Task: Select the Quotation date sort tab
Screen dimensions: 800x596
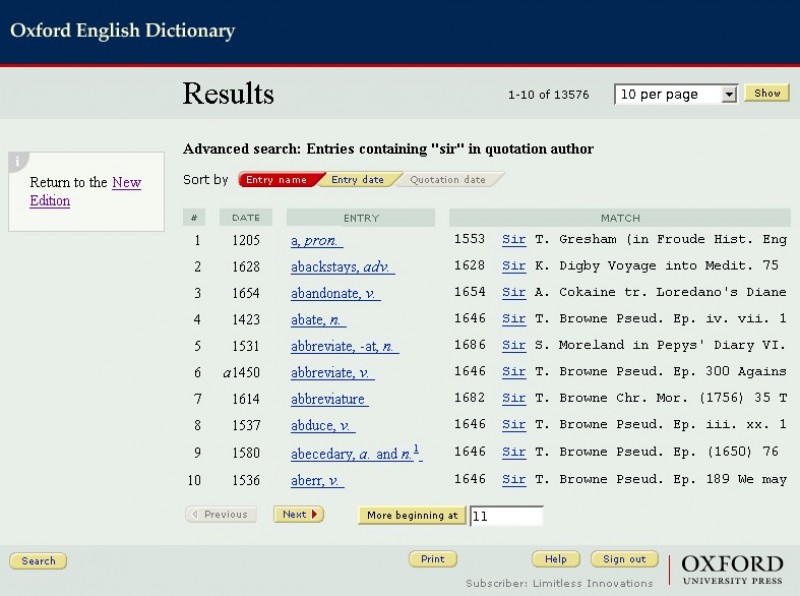Action: [x=448, y=180]
